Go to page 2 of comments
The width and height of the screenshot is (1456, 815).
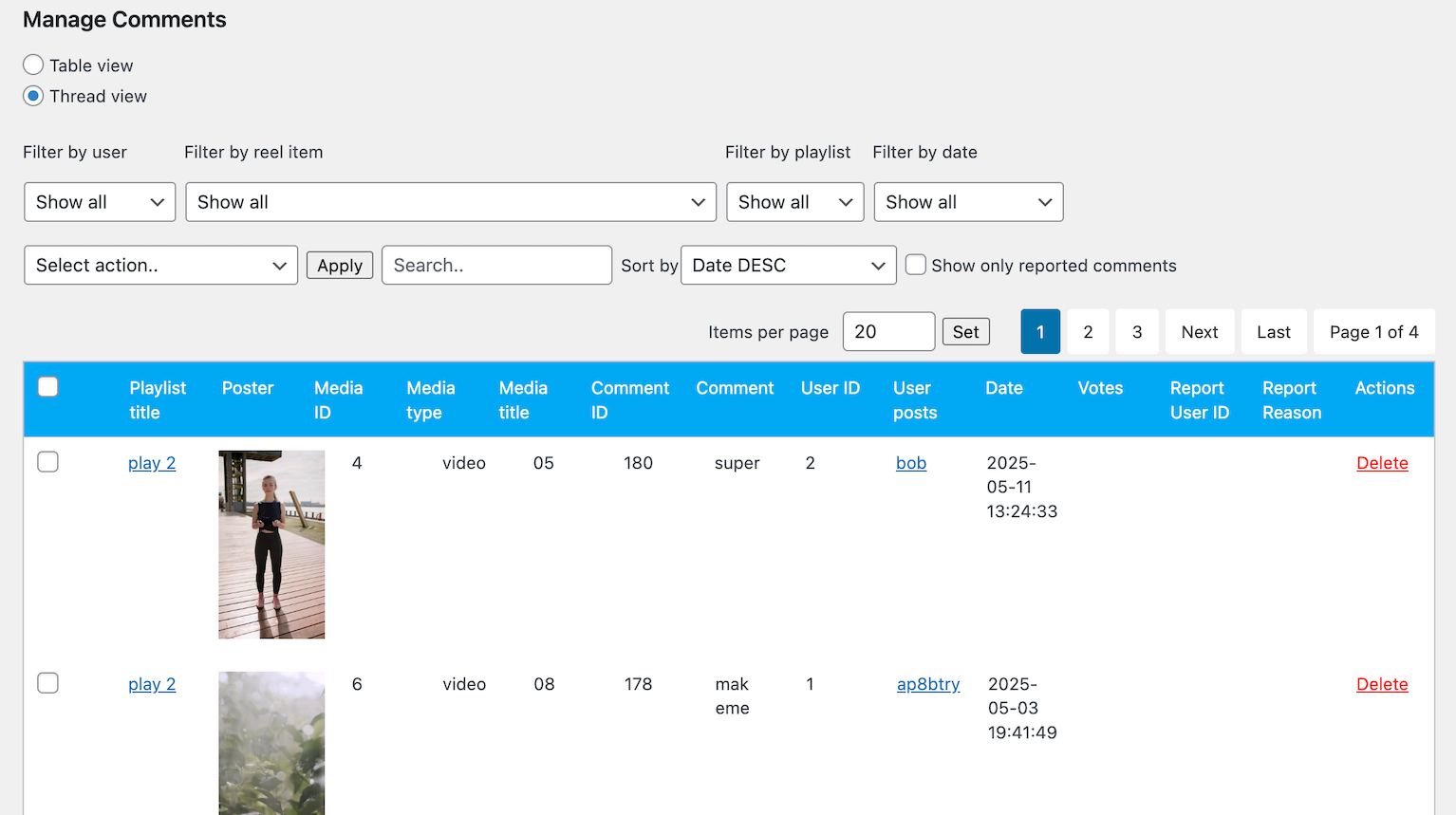pos(1088,332)
